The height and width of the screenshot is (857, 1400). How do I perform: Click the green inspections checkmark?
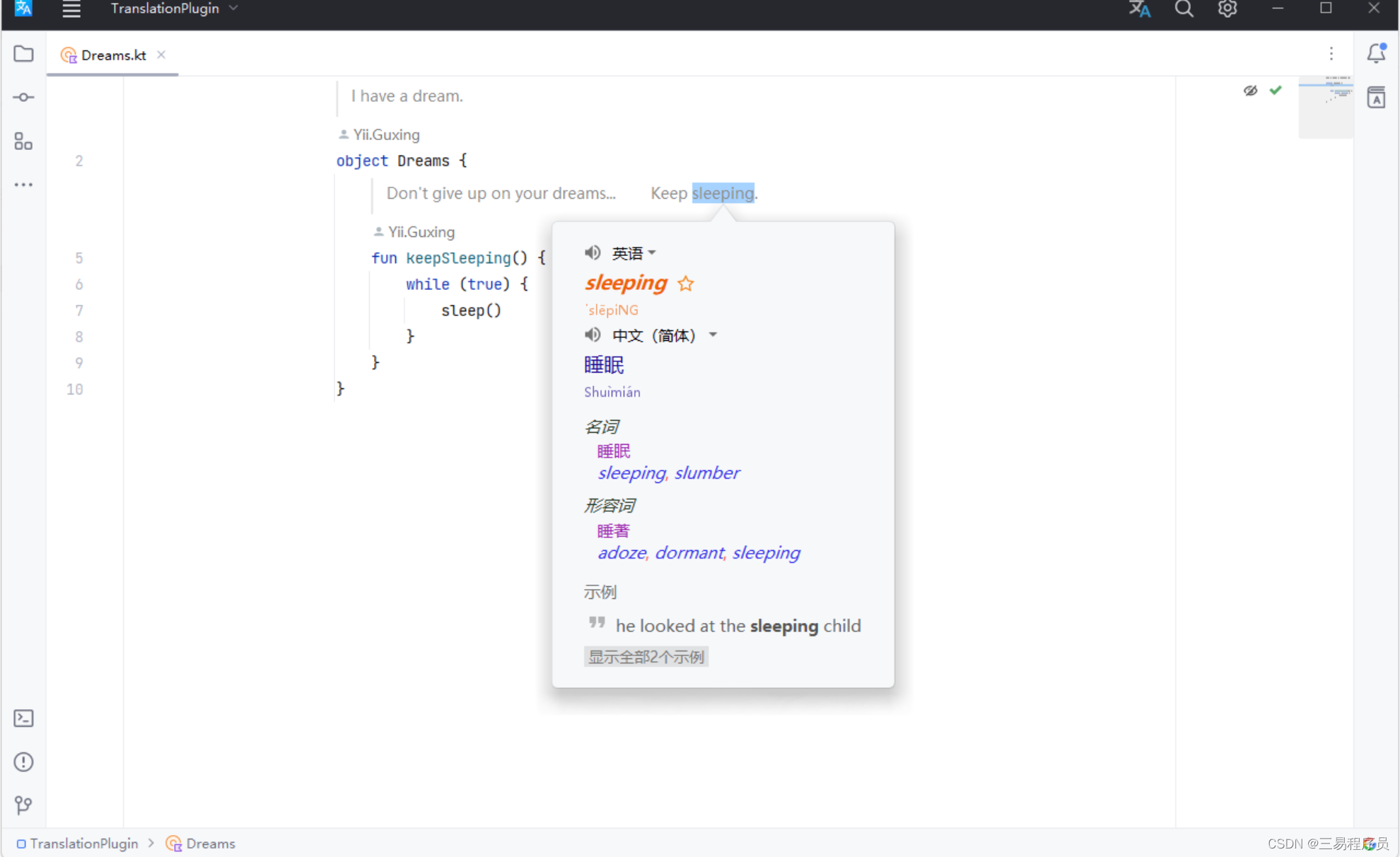(1276, 91)
